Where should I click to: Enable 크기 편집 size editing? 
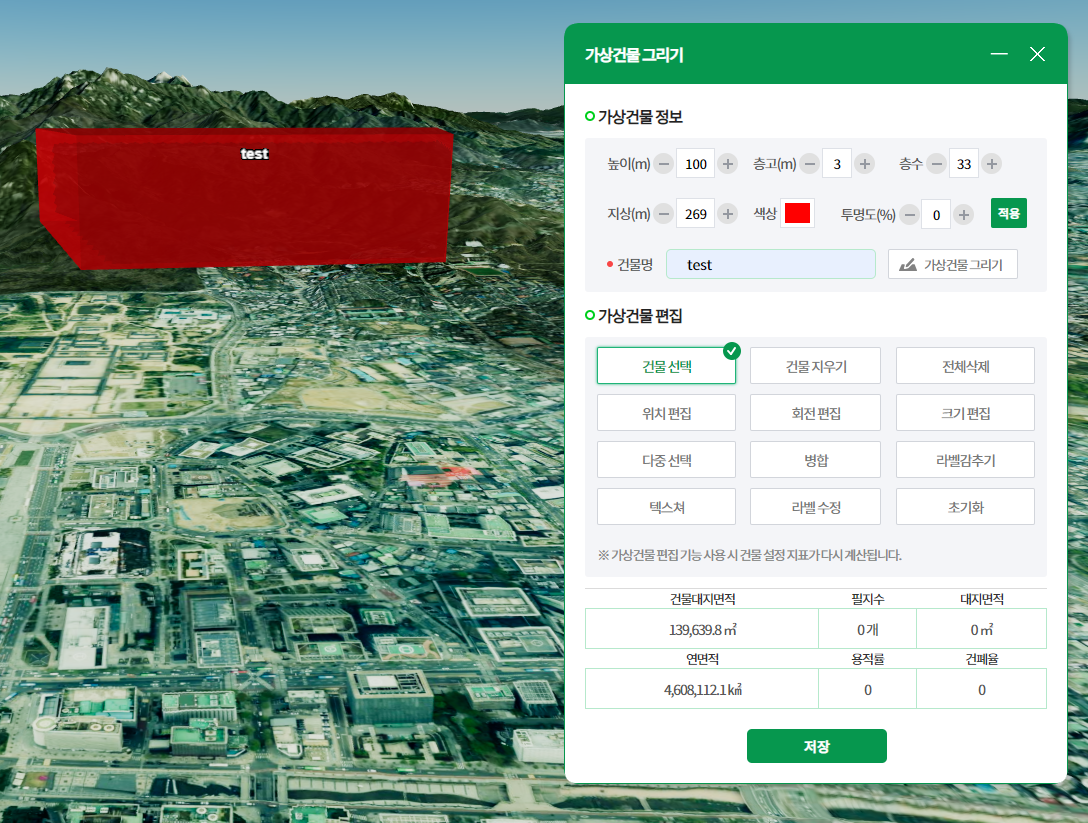(965, 413)
